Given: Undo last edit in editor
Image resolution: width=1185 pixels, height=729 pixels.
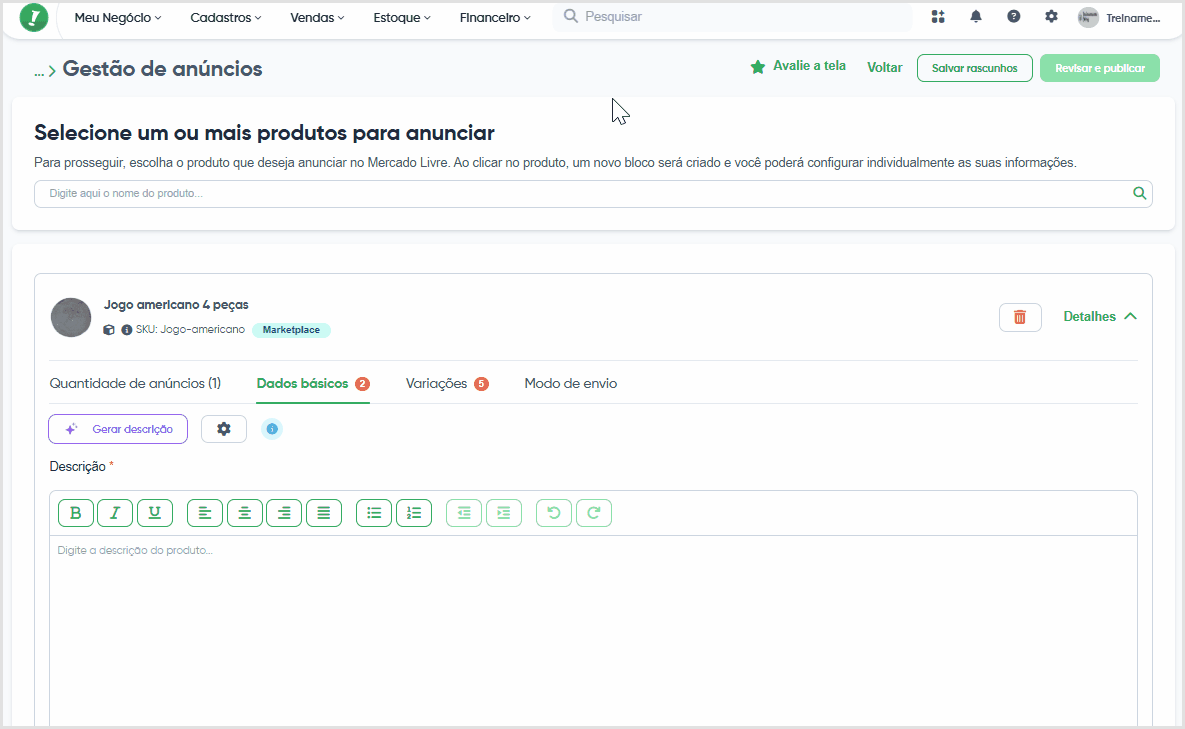Looking at the screenshot, I should [x=554, y=513].
